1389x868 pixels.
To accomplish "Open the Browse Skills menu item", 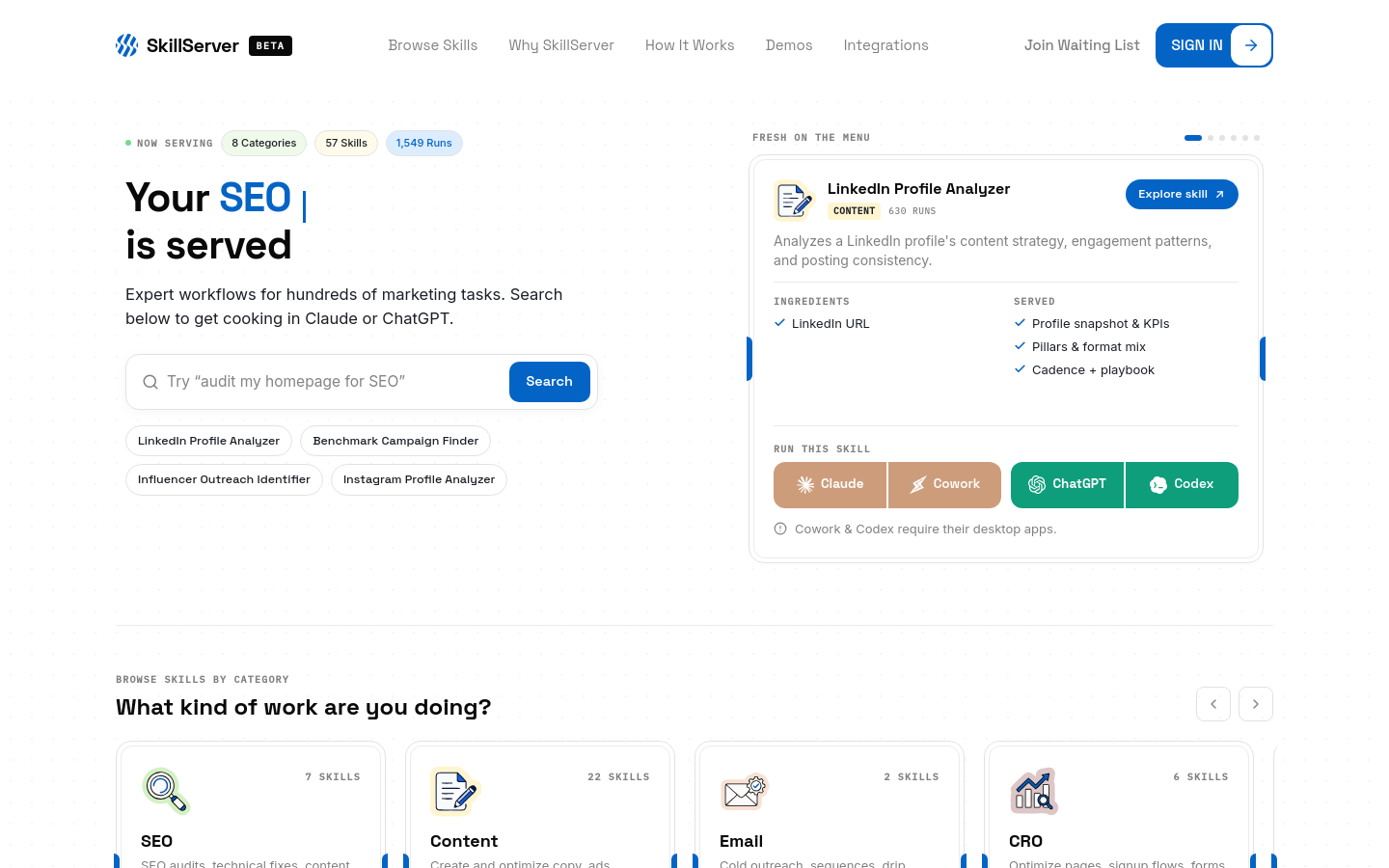I will tap(433, 45).
